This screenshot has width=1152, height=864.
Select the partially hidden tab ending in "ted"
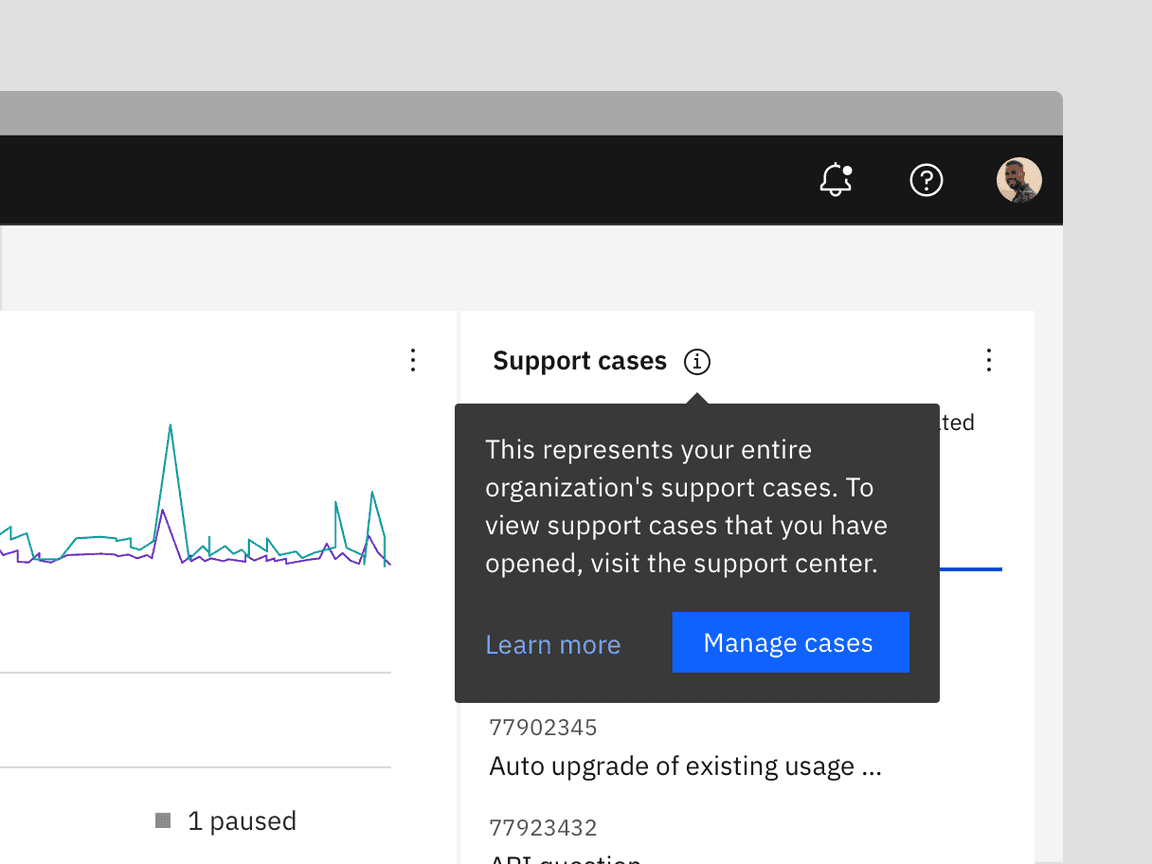coord(957,422)
